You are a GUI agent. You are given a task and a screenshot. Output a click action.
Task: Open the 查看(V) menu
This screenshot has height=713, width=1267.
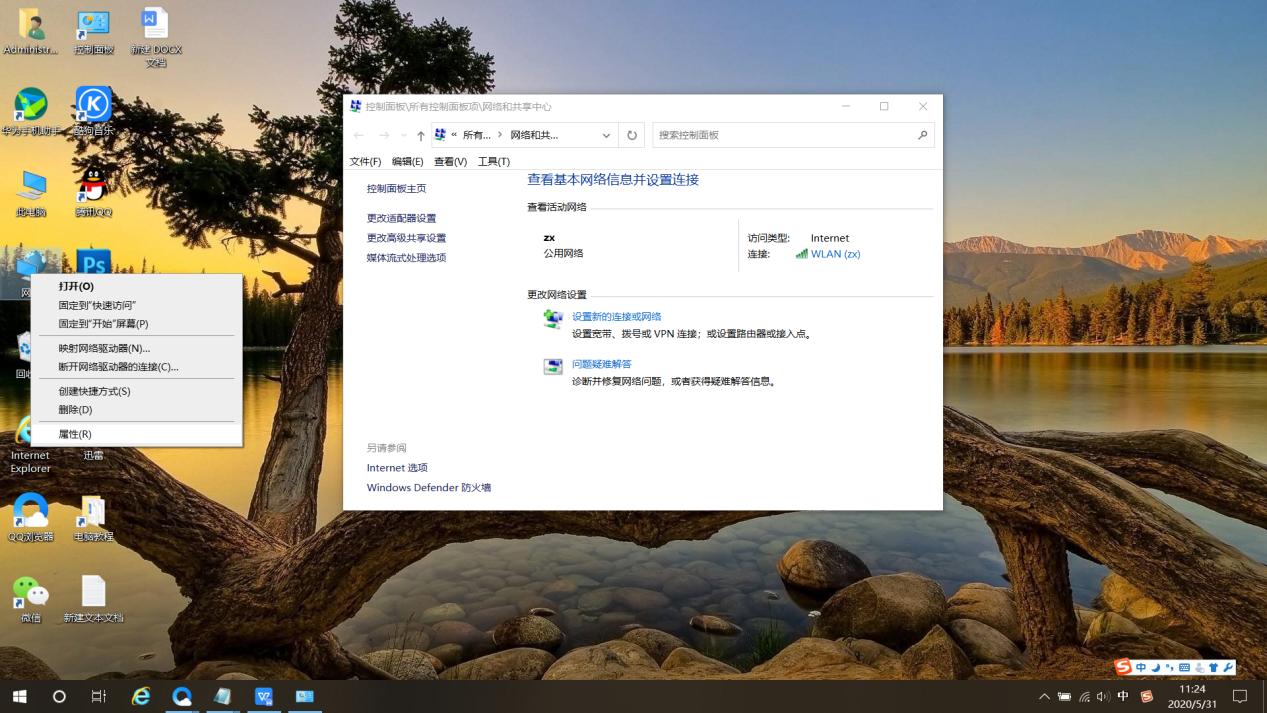449,161
